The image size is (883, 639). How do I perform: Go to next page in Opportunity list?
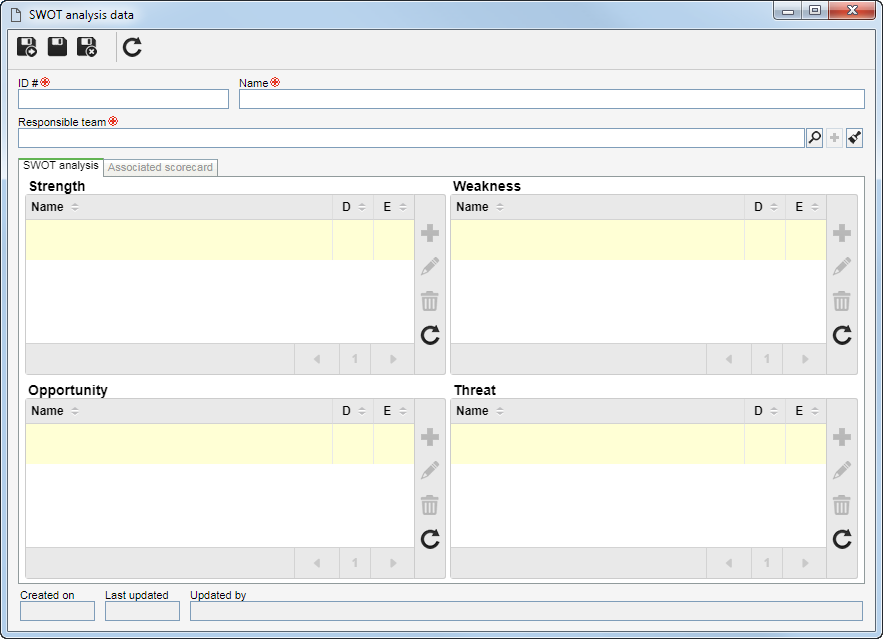(393, 563)
